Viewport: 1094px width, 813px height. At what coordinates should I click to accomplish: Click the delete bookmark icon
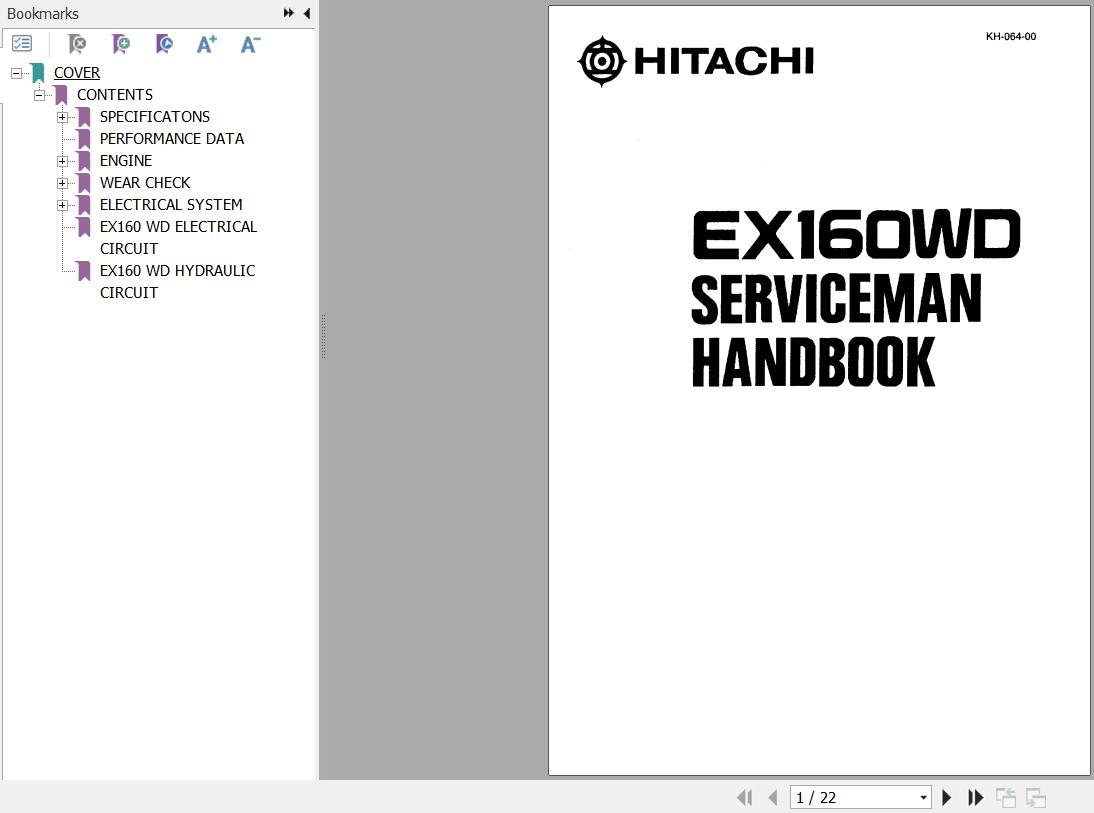(x=77, y=44)
